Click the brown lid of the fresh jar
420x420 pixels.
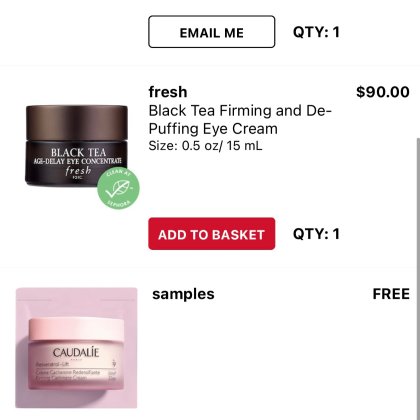coord(77,123)
